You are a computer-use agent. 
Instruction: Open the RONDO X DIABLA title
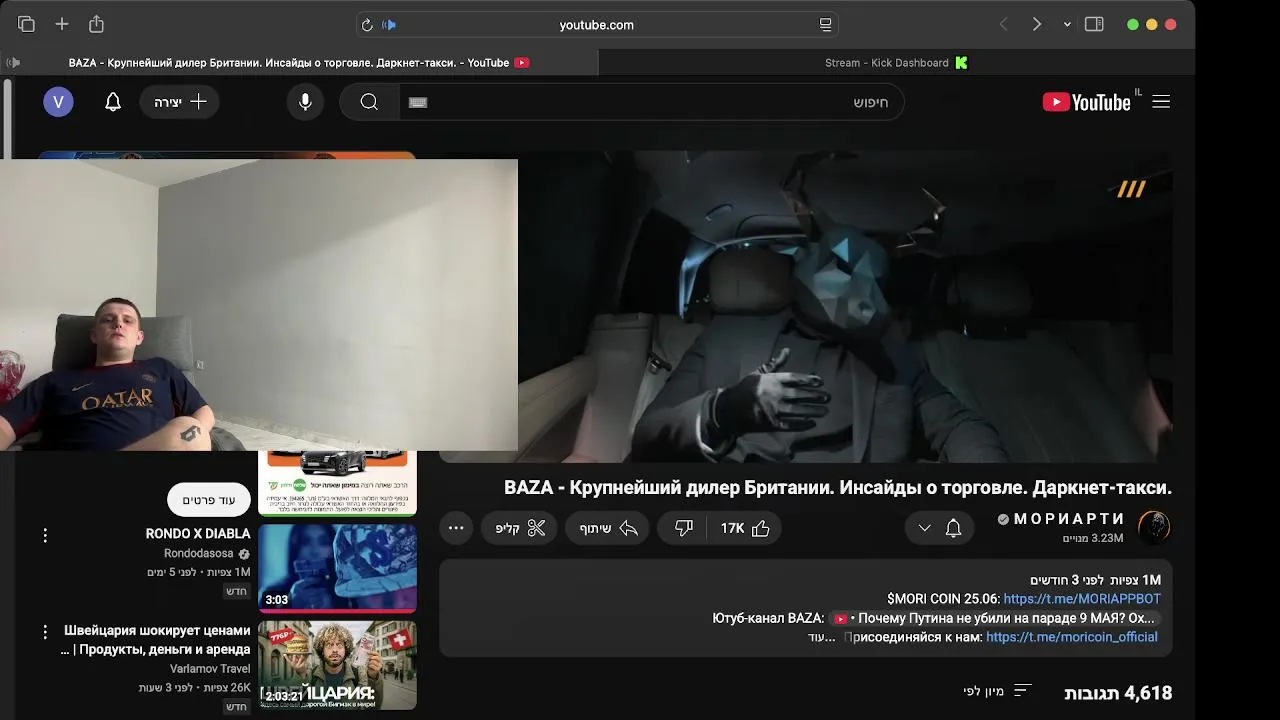point(198,534)
